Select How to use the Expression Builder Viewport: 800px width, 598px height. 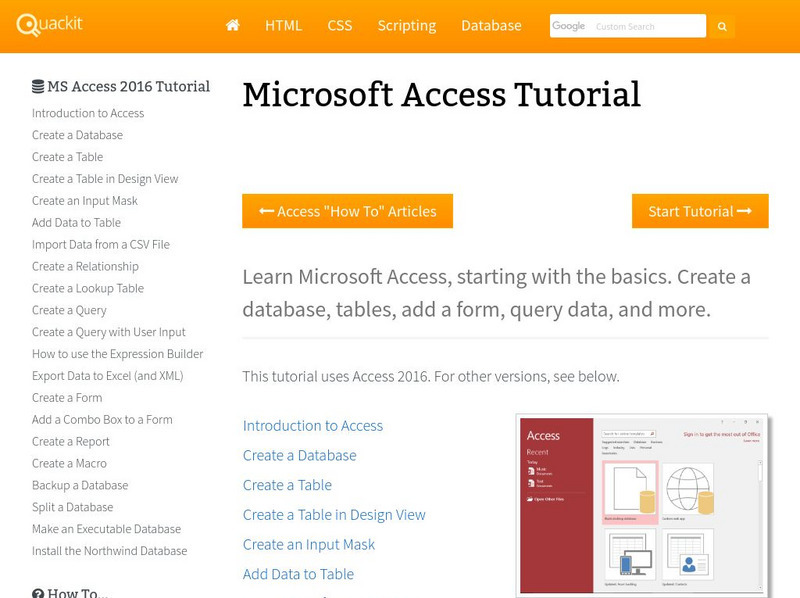tap(117, 354)
